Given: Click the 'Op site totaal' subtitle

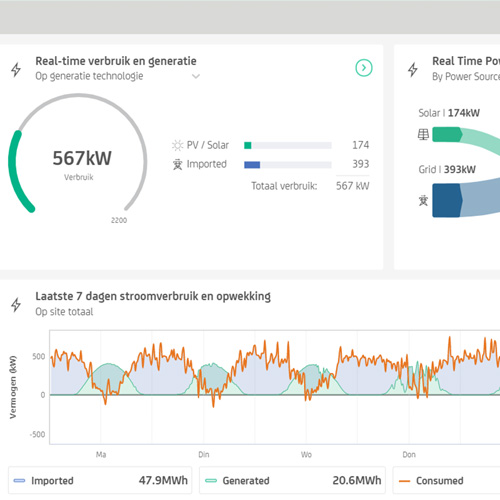Looking at the screenshot, I should tap(64, 312).
